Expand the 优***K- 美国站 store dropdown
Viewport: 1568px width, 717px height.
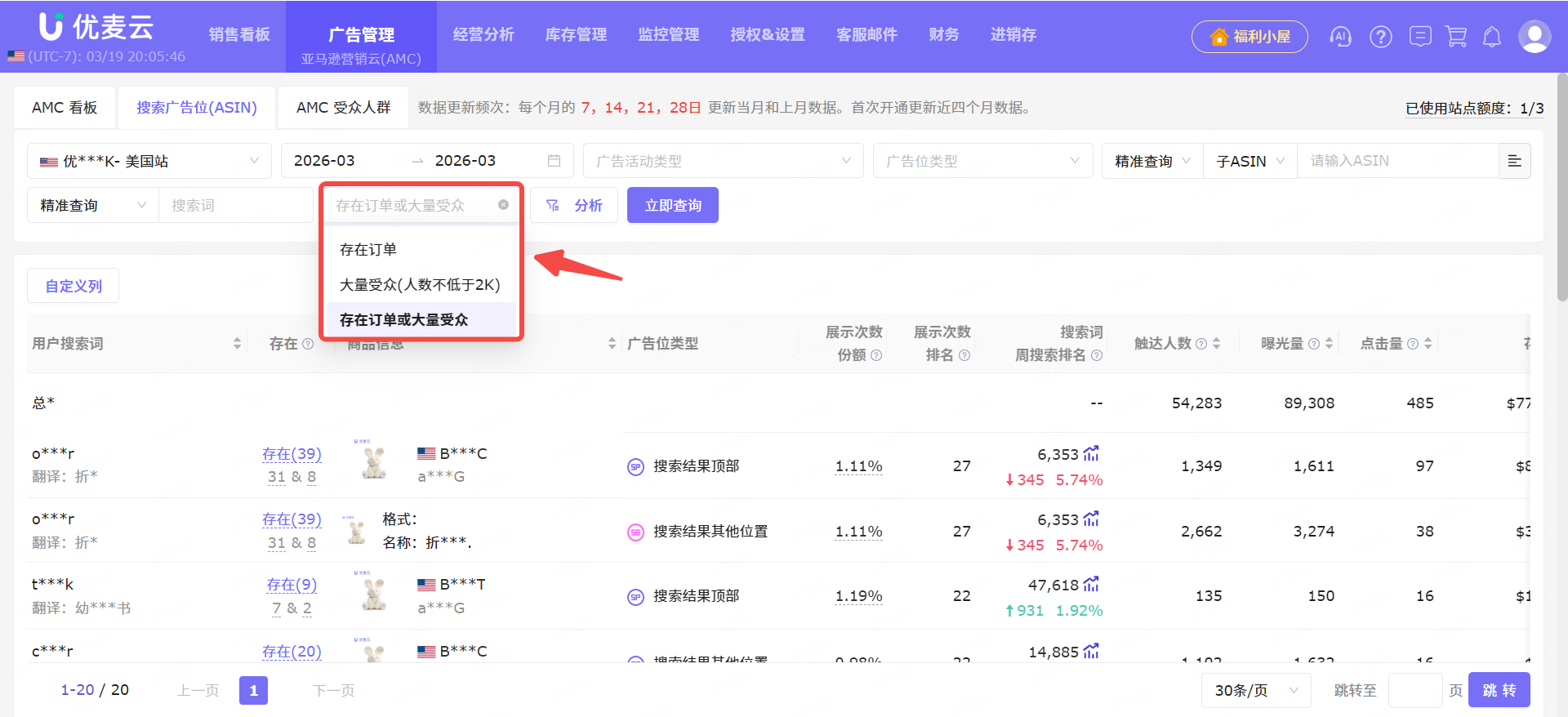click(149, 161)
